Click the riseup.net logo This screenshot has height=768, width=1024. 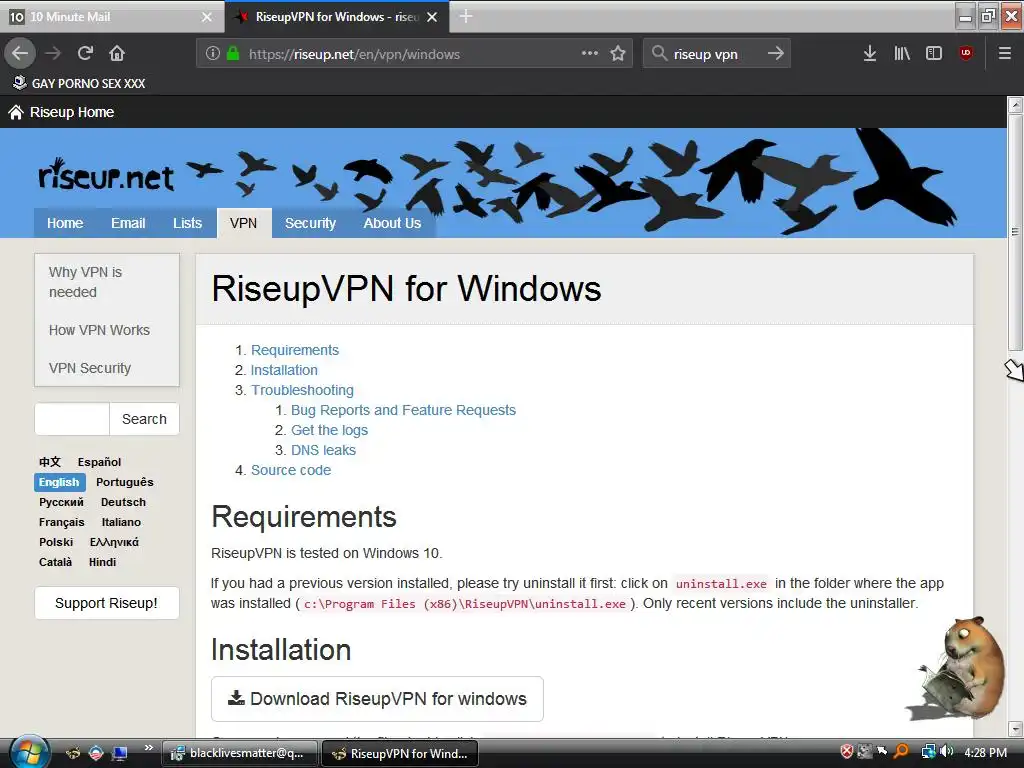[106, 175]
